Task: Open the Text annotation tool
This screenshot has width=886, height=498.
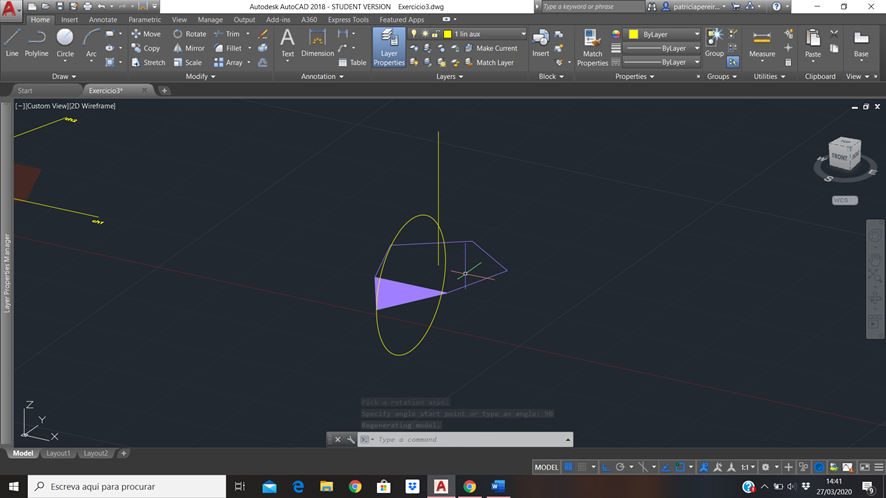Action: click(287, 43)
